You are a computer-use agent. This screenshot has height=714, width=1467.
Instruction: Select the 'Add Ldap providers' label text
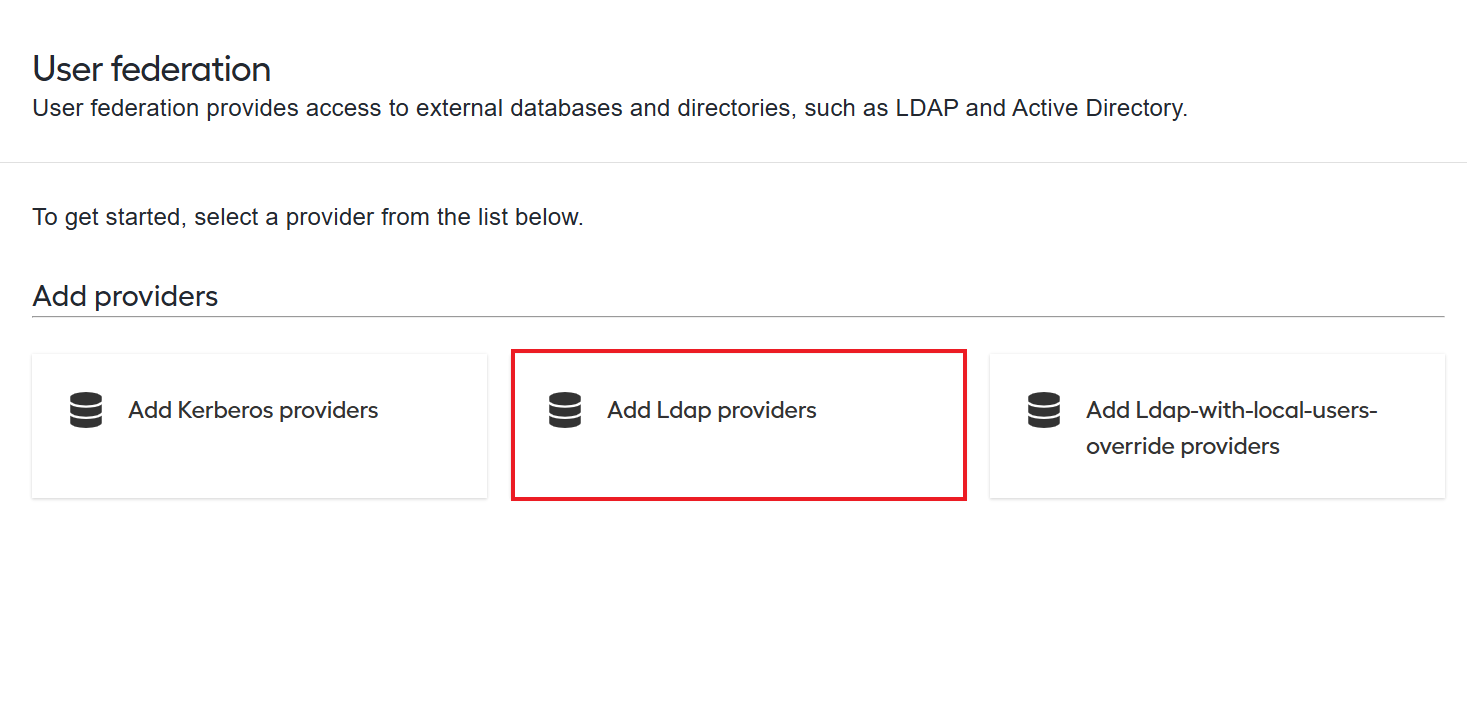pyautogui.click(x=712, y=410)
